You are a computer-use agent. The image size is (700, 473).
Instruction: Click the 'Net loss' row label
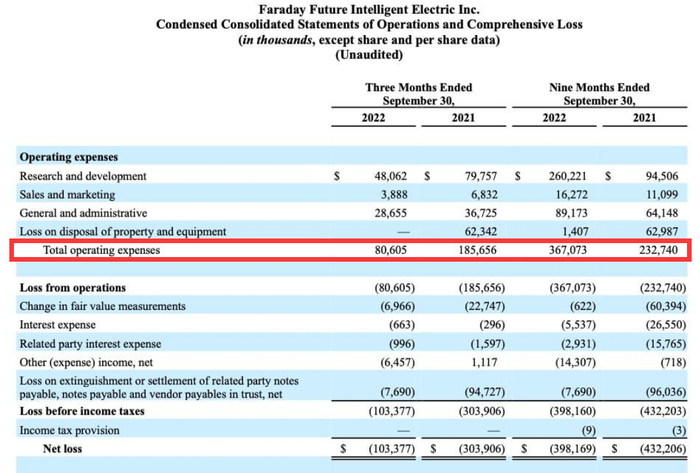pyautogui.click(x=62, y=449)
